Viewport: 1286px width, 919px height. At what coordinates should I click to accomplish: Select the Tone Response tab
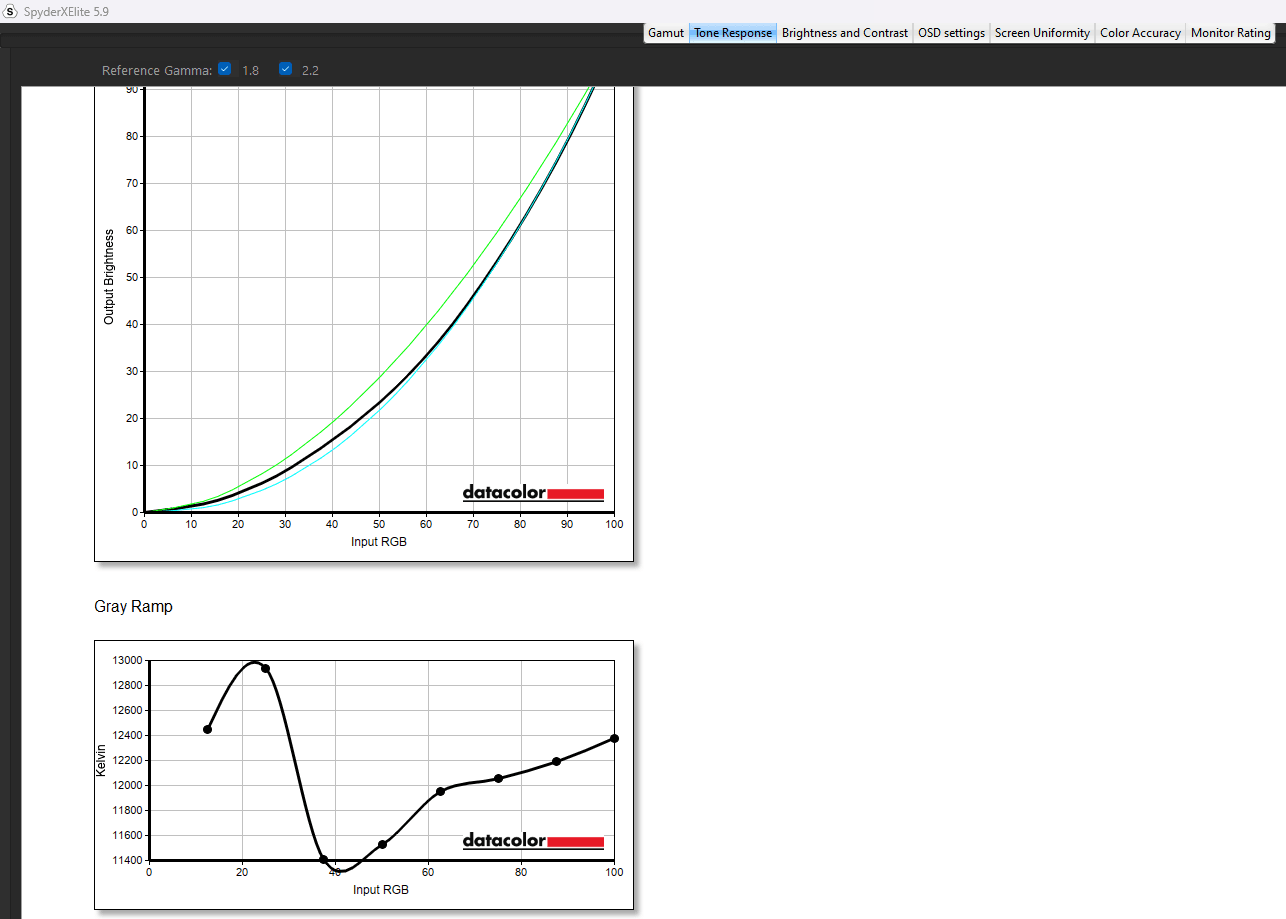[x=733, y=33]
